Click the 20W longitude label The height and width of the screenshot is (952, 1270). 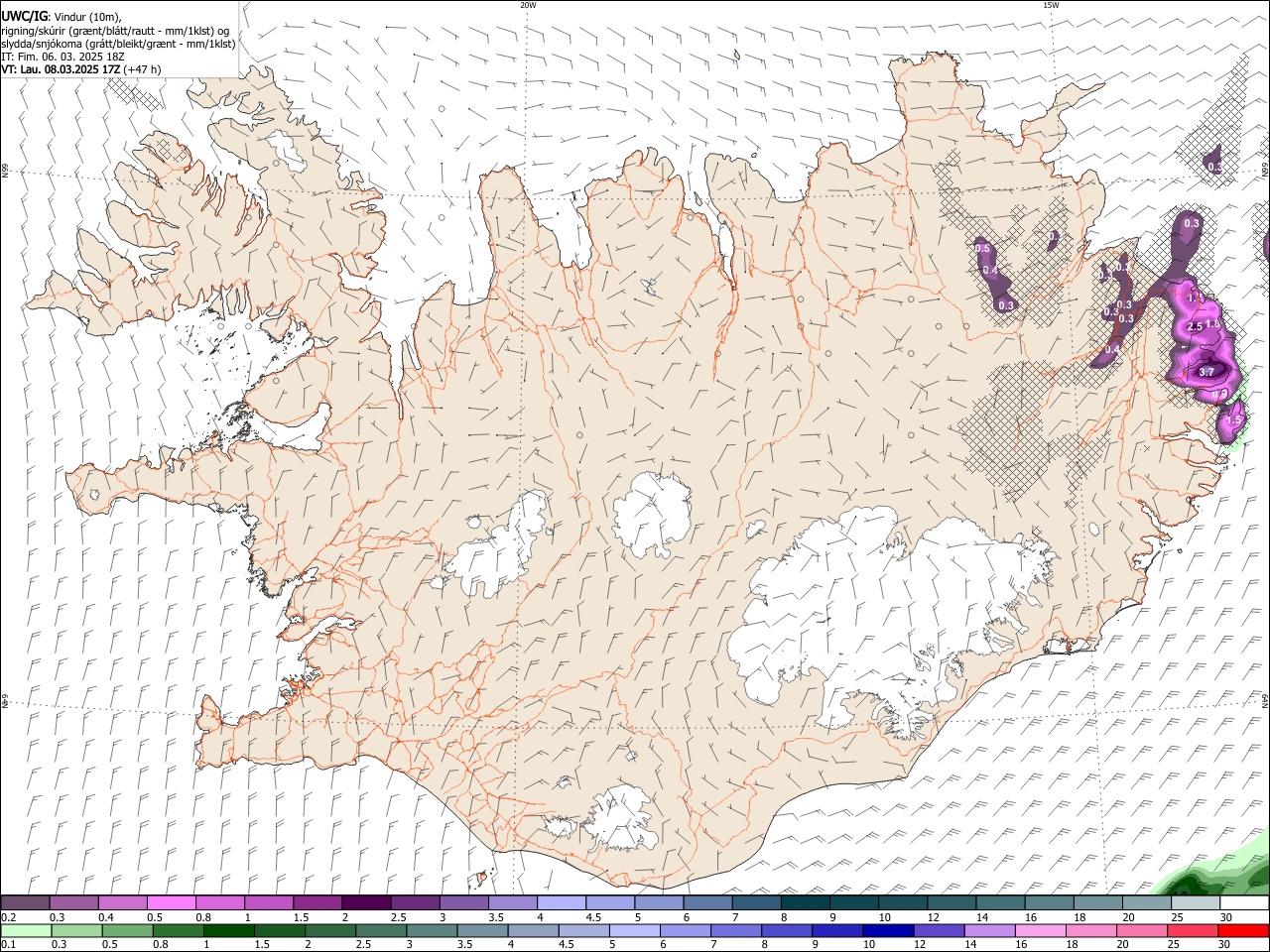click(x=528, y=5)
